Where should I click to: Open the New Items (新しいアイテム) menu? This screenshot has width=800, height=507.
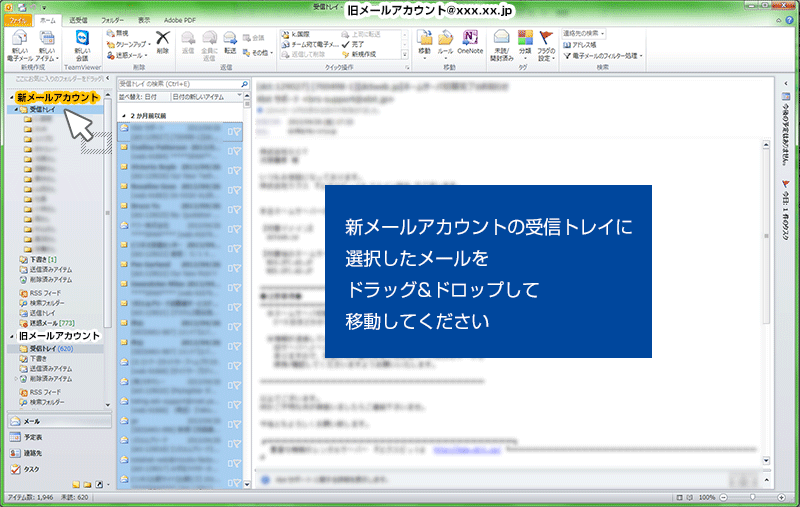pyautogui.click(x=47, y=46)
